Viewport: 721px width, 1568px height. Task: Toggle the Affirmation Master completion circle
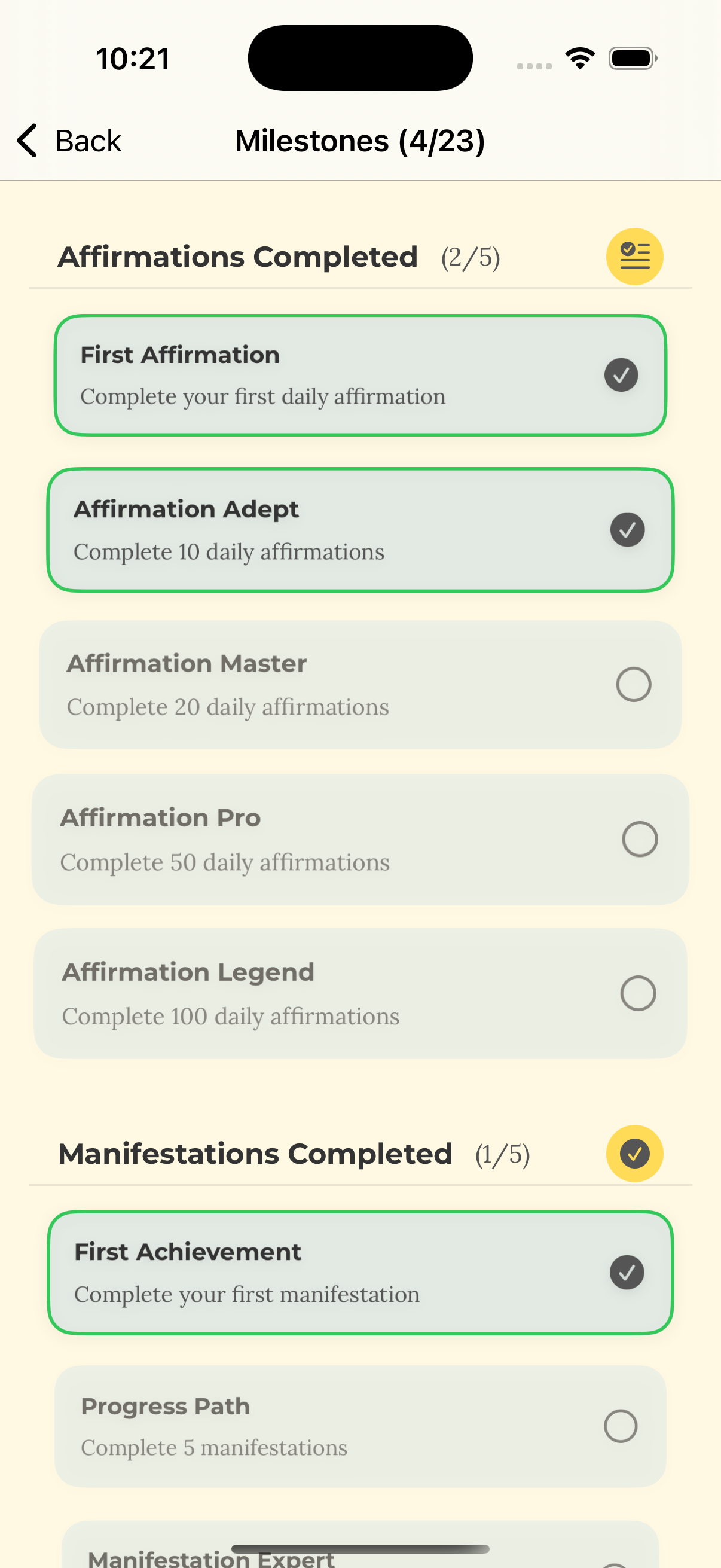click(x=633, y=685)
